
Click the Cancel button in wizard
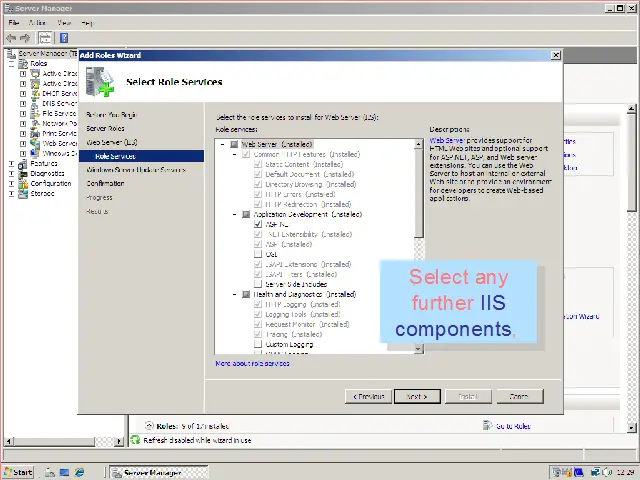coord(520,396)
